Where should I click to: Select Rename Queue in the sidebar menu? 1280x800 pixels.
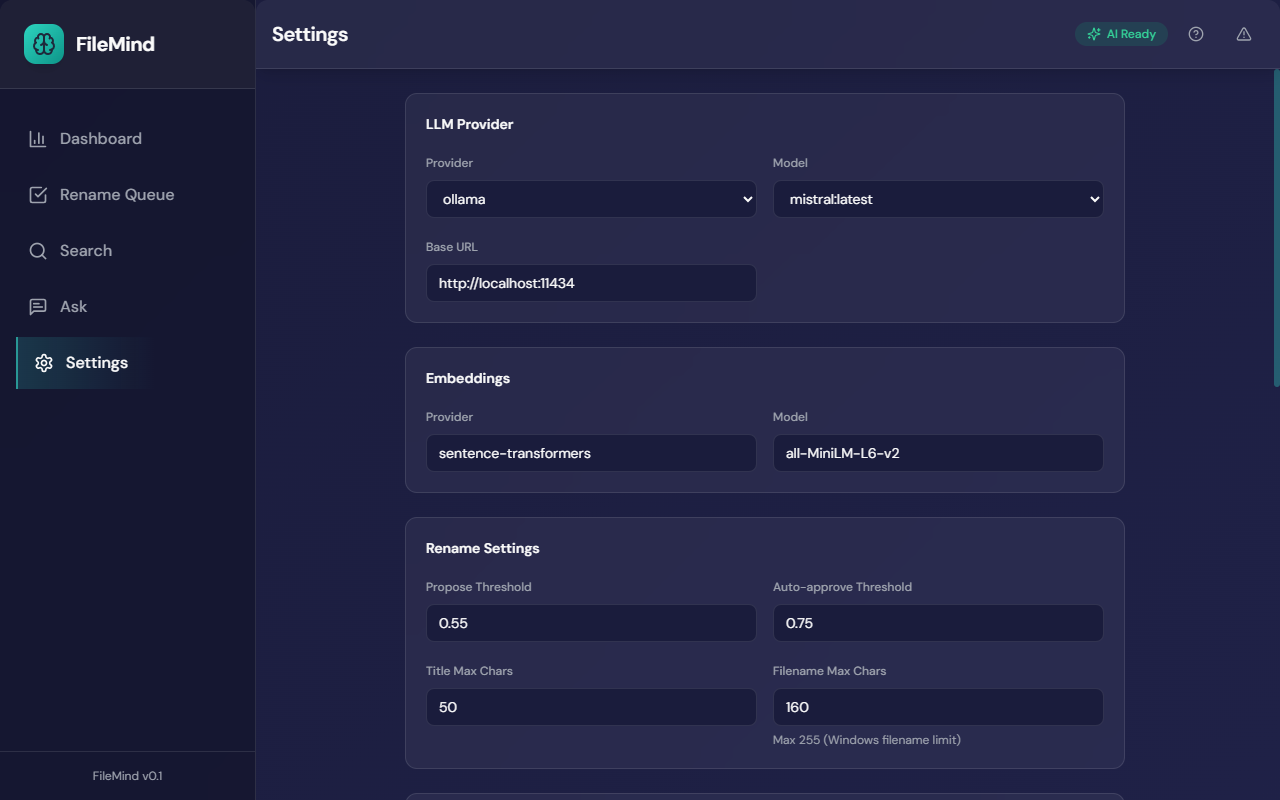[x=115, y=194]
